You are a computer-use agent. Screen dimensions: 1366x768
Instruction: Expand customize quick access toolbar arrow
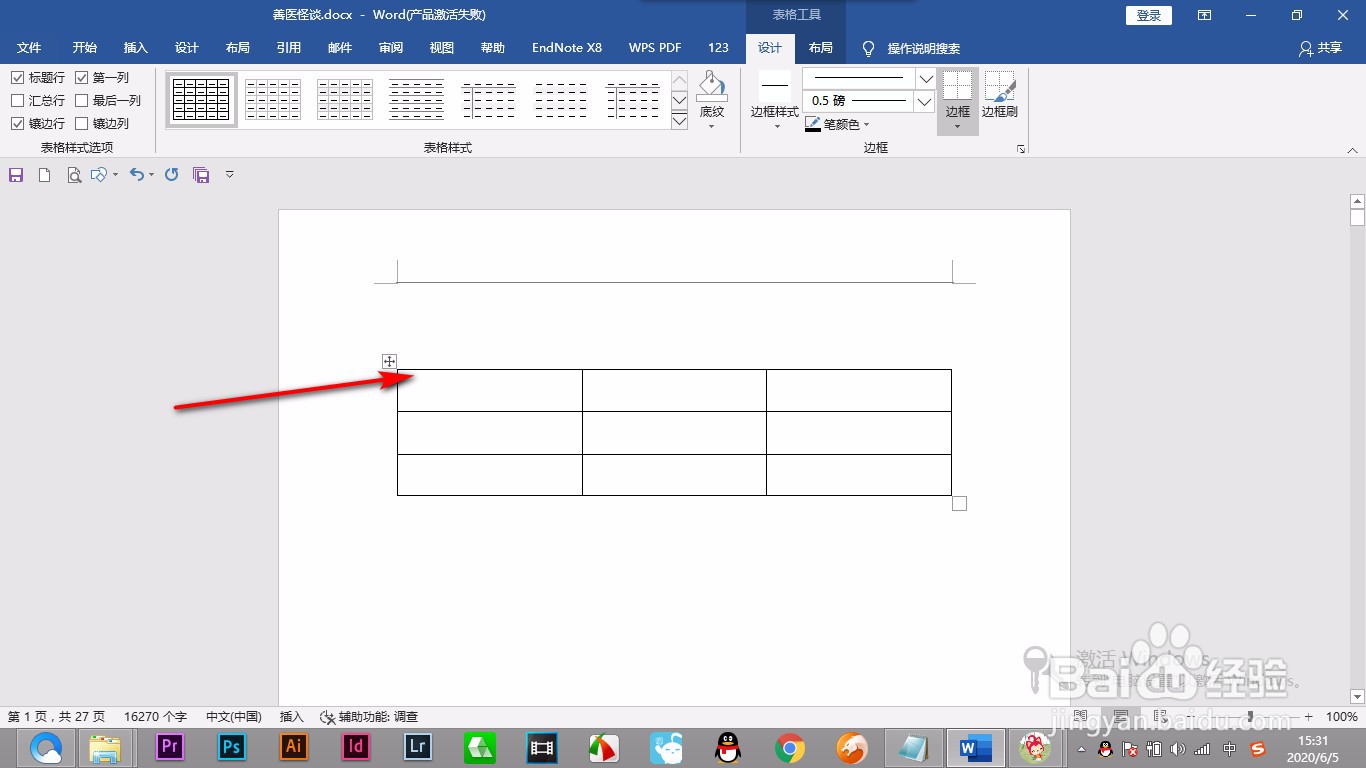point(229,174)
